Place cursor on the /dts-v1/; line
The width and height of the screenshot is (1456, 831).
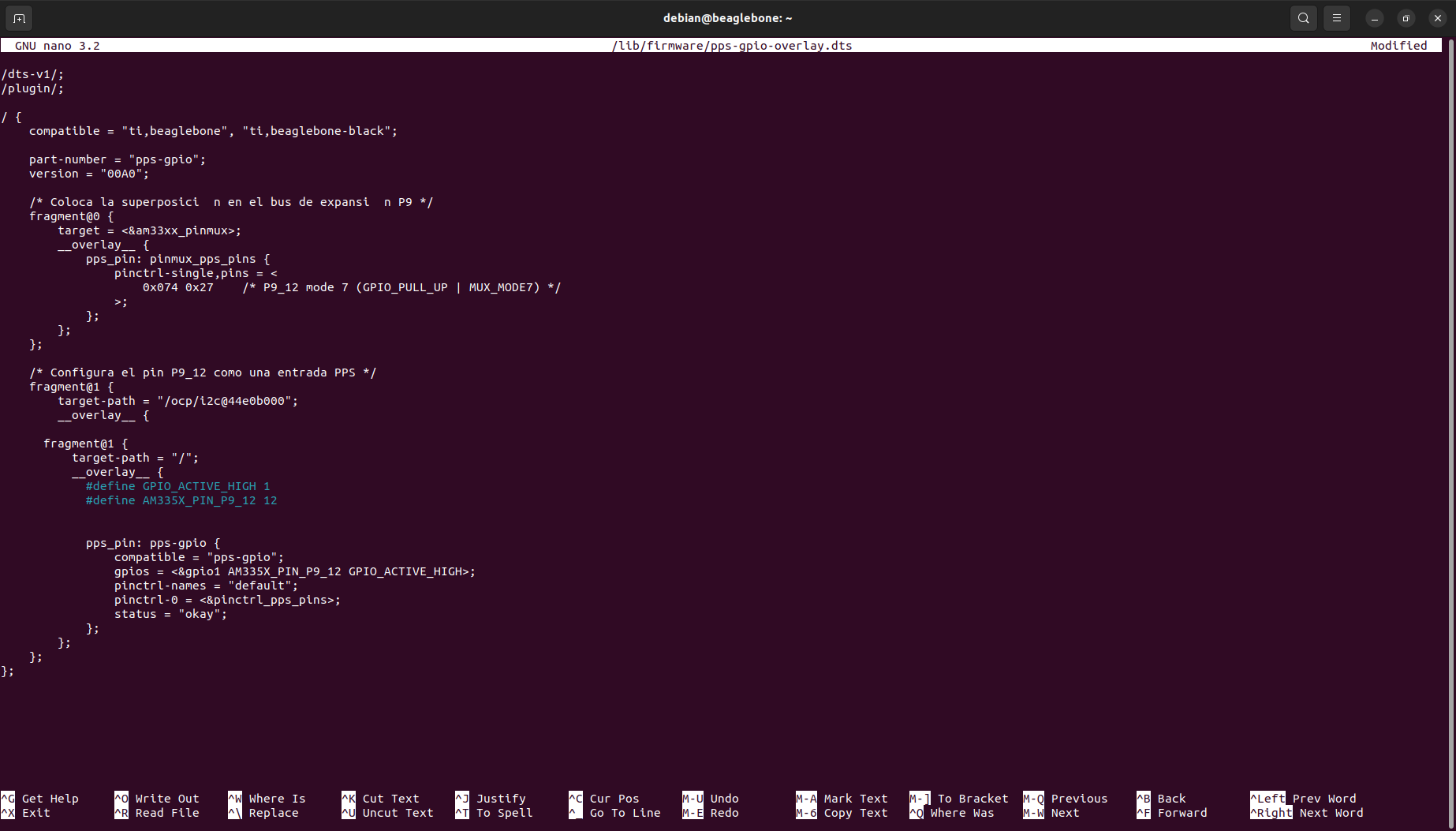[32, 74]
